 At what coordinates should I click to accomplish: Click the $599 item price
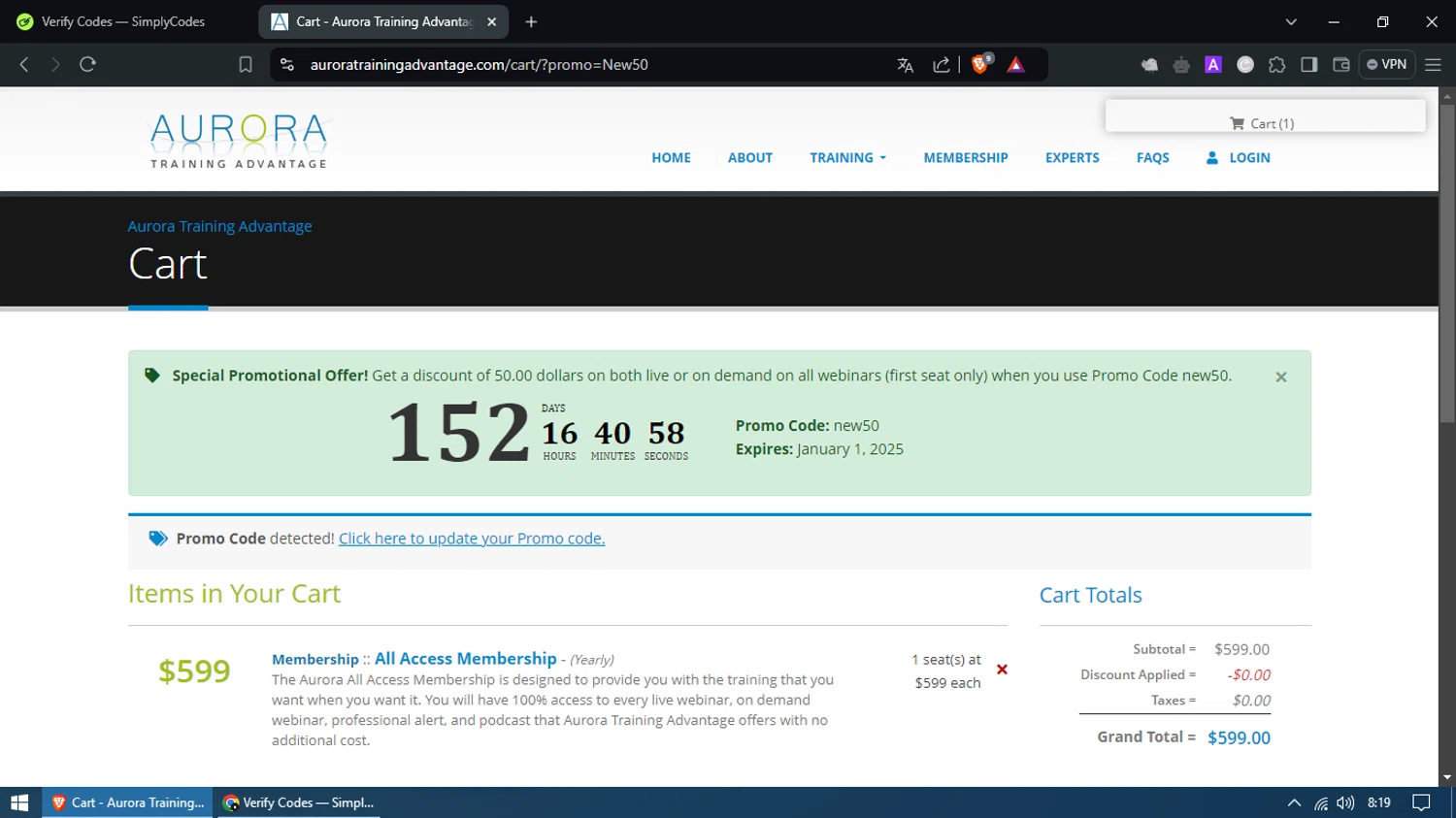pos(194,671)
